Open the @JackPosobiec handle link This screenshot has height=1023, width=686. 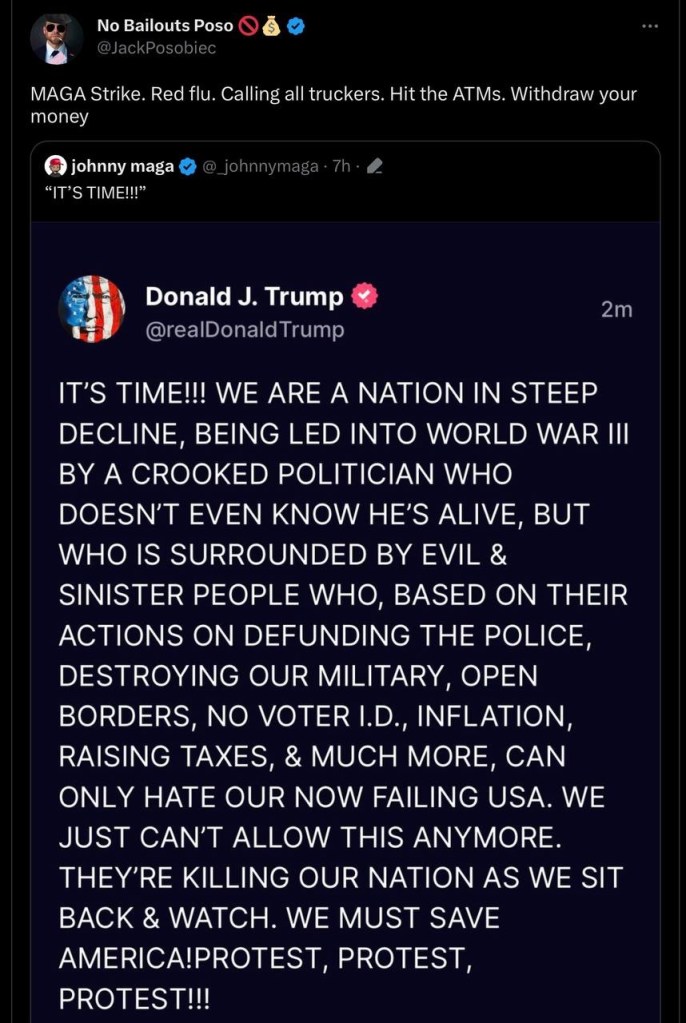(x=156, y=48)
